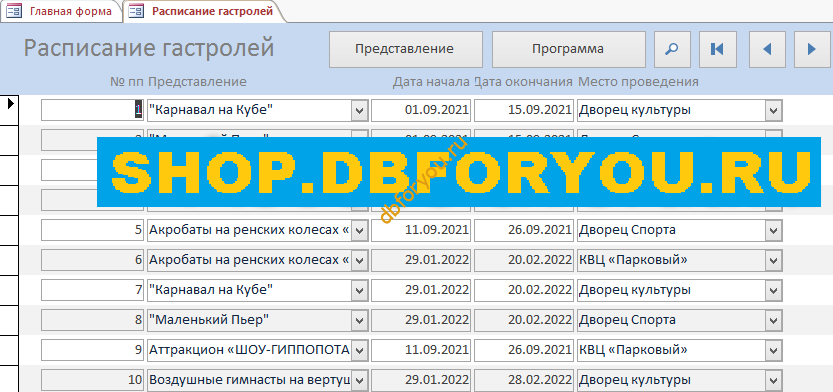The image size is (833, 392).
Task: Go to first record icon
Action: [717, 49]
